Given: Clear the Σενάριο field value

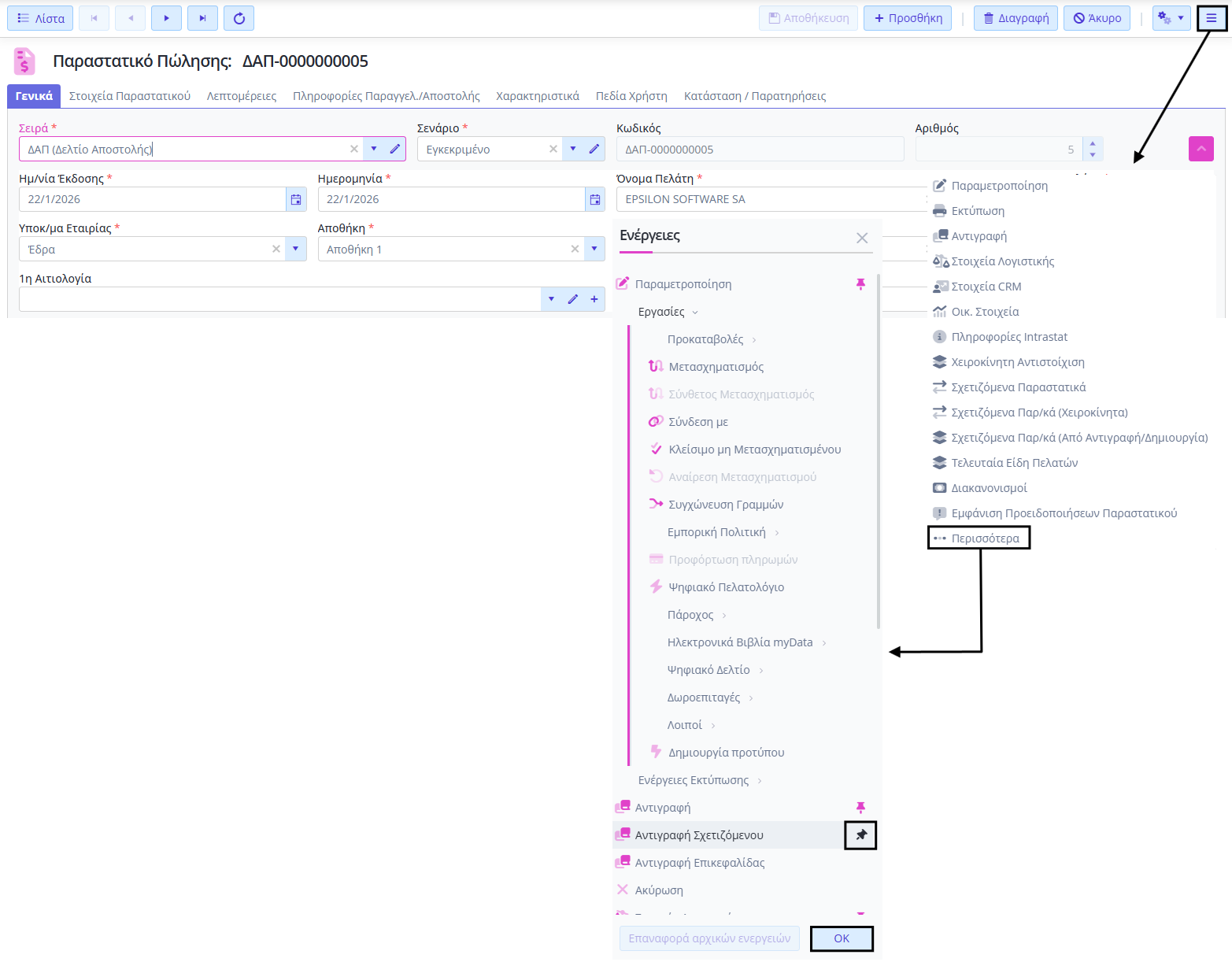Looking at the screenshot, I should [553, 149].
